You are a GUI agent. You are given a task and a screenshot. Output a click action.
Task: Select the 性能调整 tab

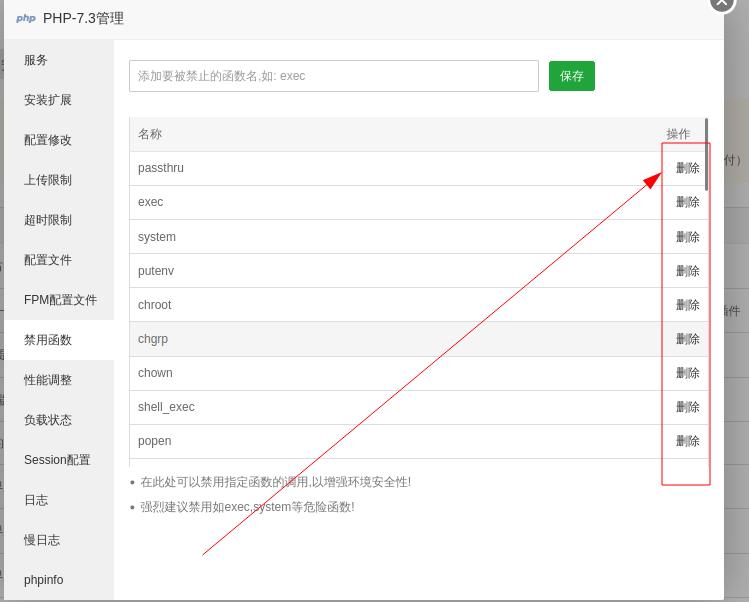pos(48,380)
